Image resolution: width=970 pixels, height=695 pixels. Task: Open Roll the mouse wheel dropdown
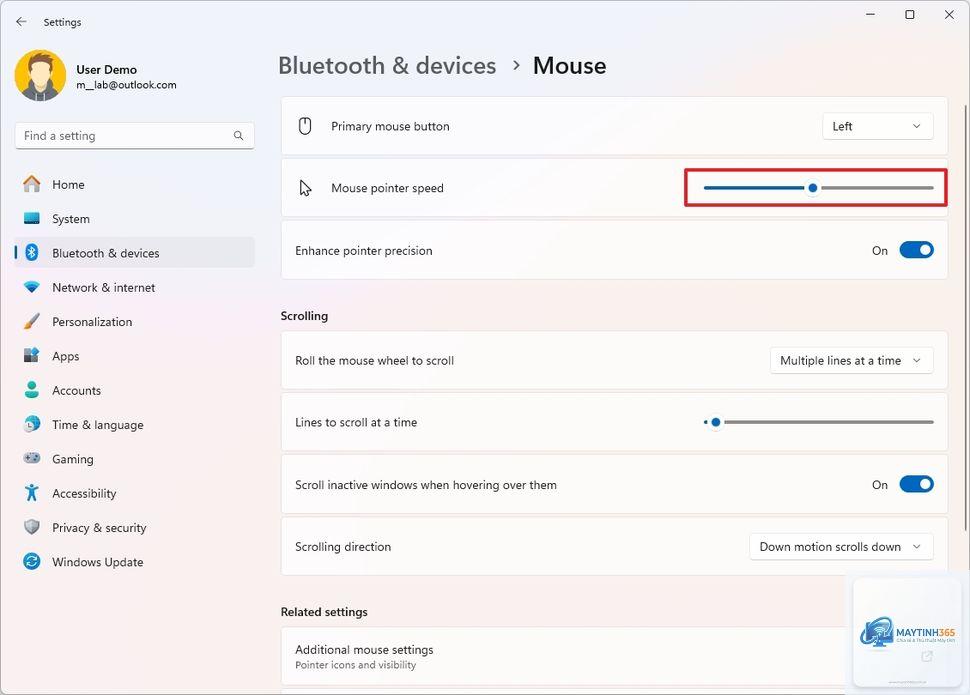851,361
